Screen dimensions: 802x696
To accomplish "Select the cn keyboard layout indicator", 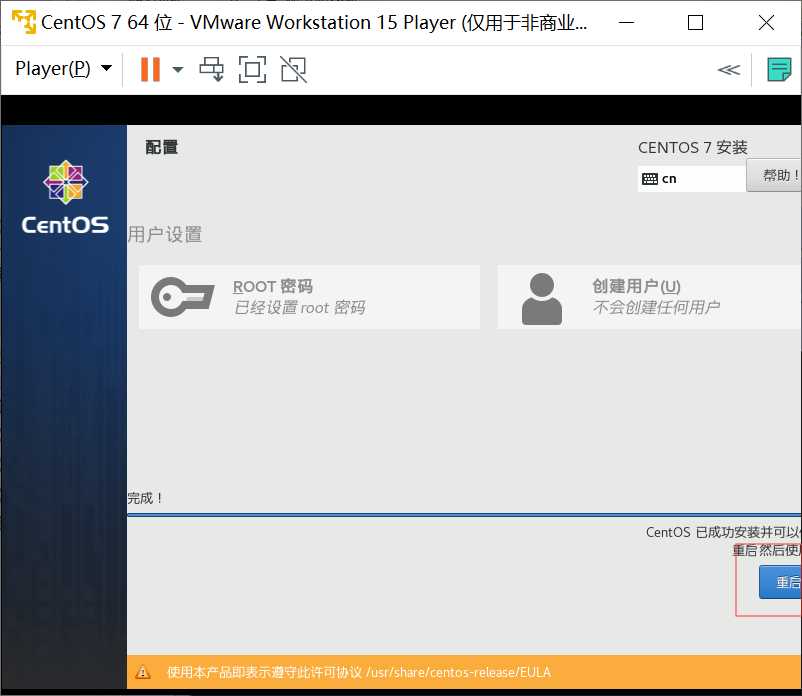I will click(691, 178).
